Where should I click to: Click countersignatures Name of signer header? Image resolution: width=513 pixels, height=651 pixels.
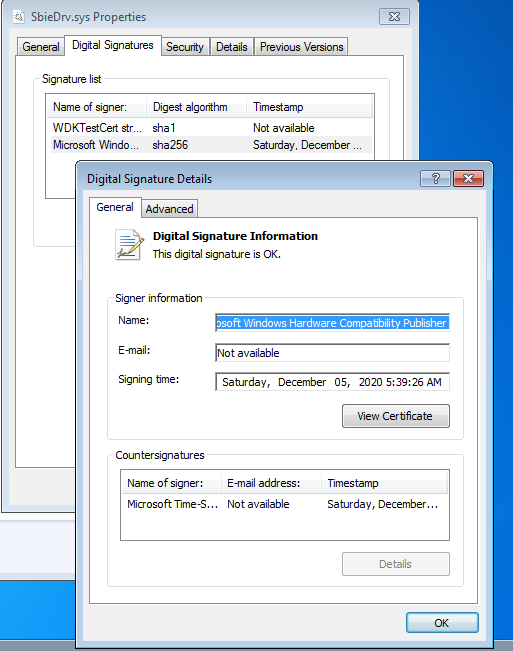[x=171, y=483]
